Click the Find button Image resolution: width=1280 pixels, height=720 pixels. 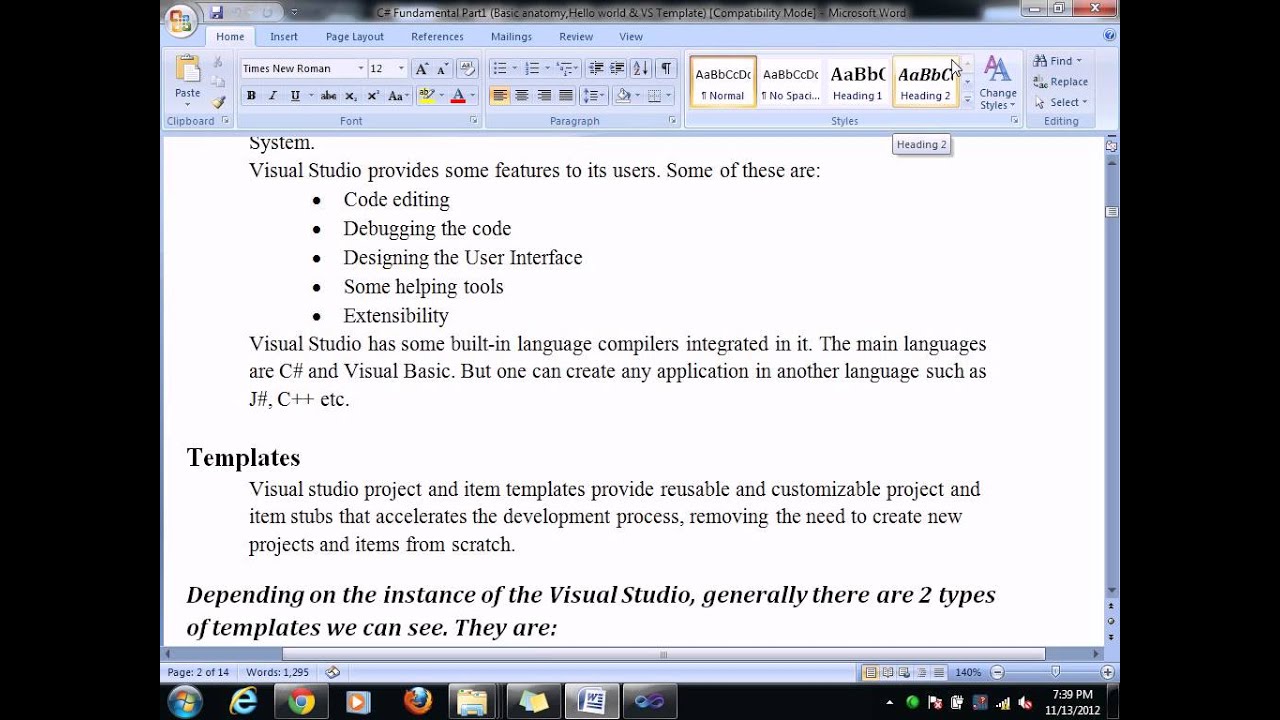click(x=1058, y=61)
